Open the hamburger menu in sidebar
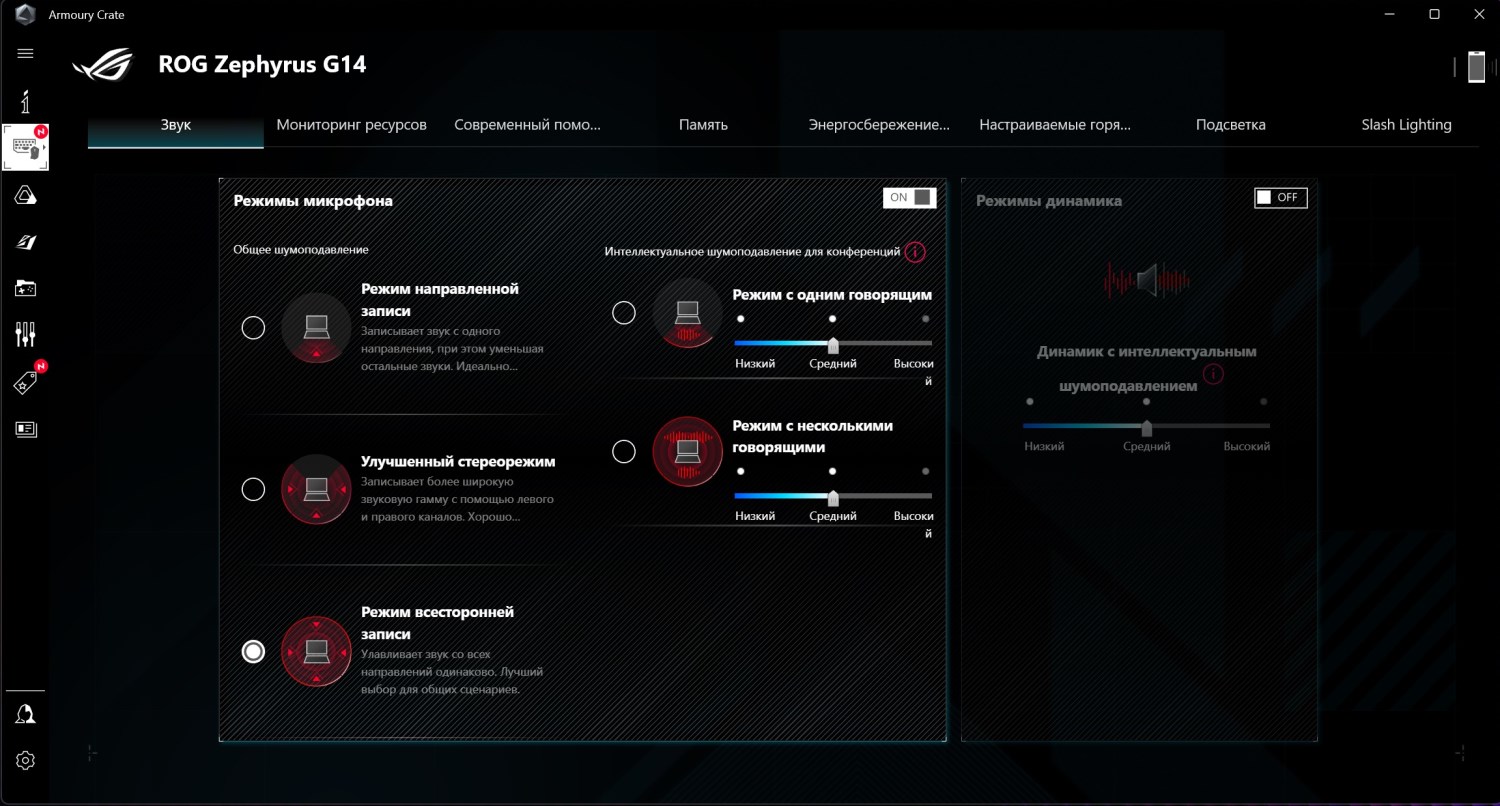 (x=26, y=53)
